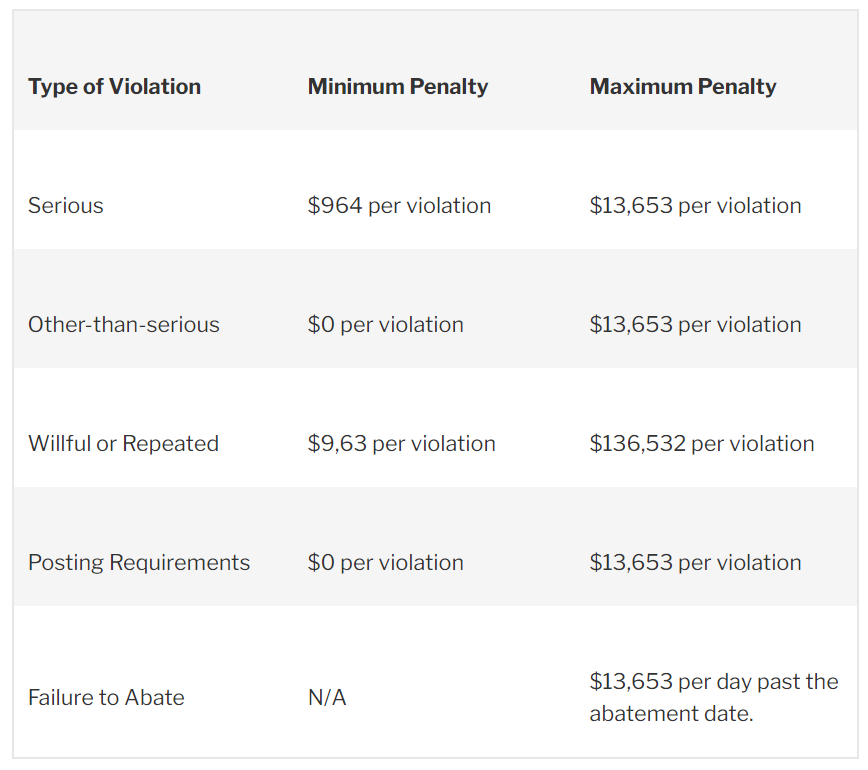Select the 'Failure to Abate' row label
The image size is (868, 770).
pos(106,698)
